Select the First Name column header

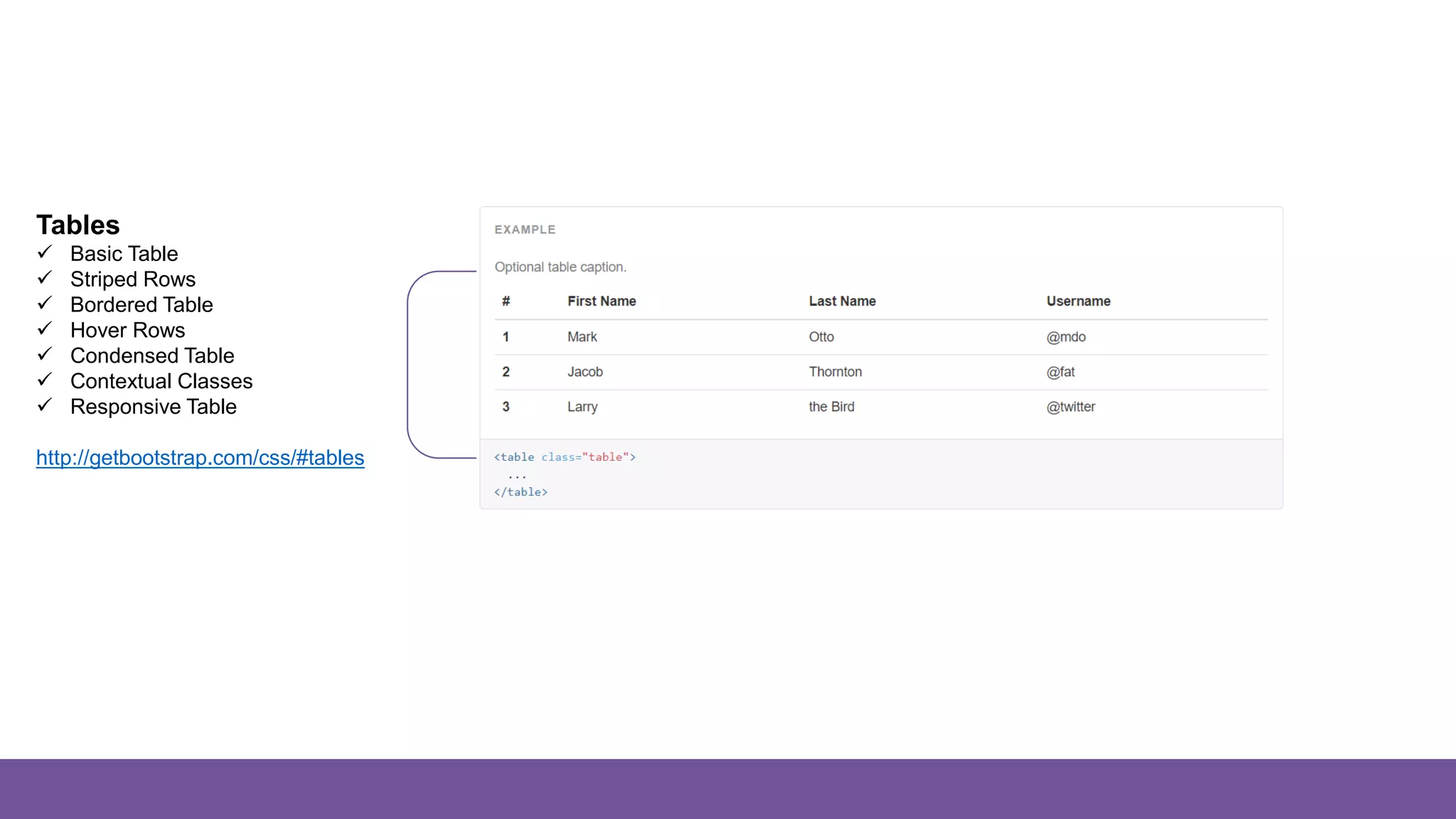[x=601, y=301]
